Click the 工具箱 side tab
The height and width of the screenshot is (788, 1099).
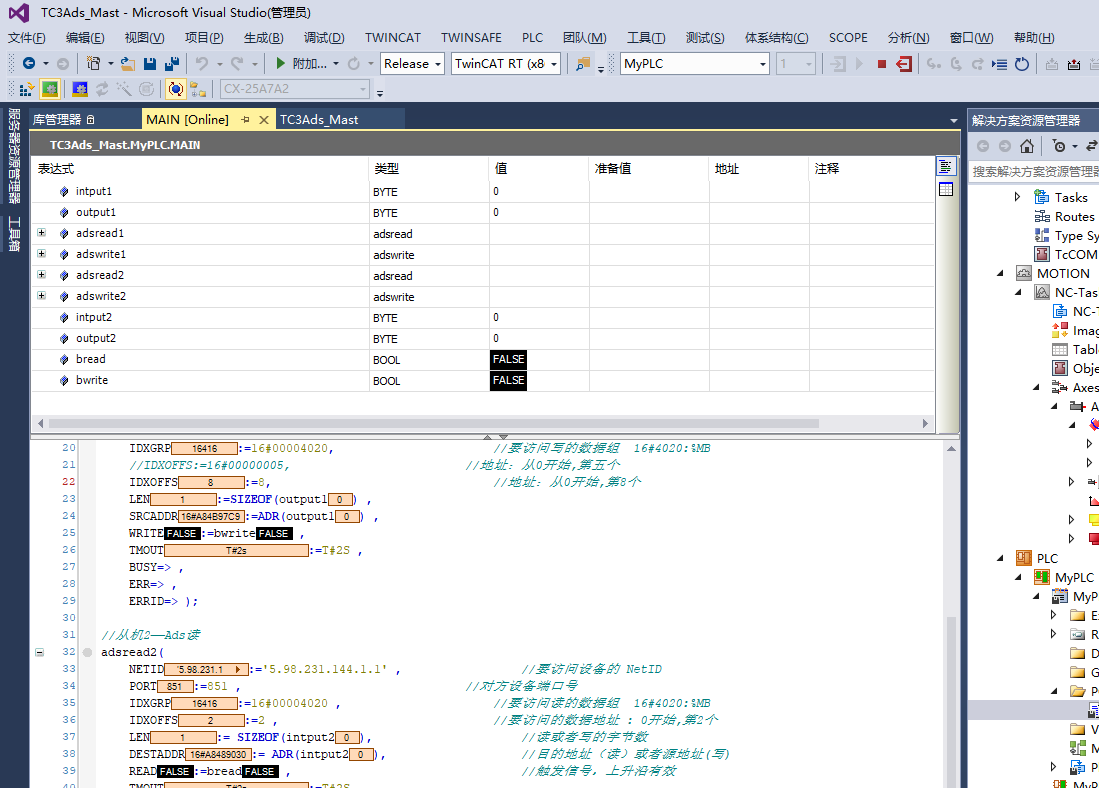tap(14, 234)
